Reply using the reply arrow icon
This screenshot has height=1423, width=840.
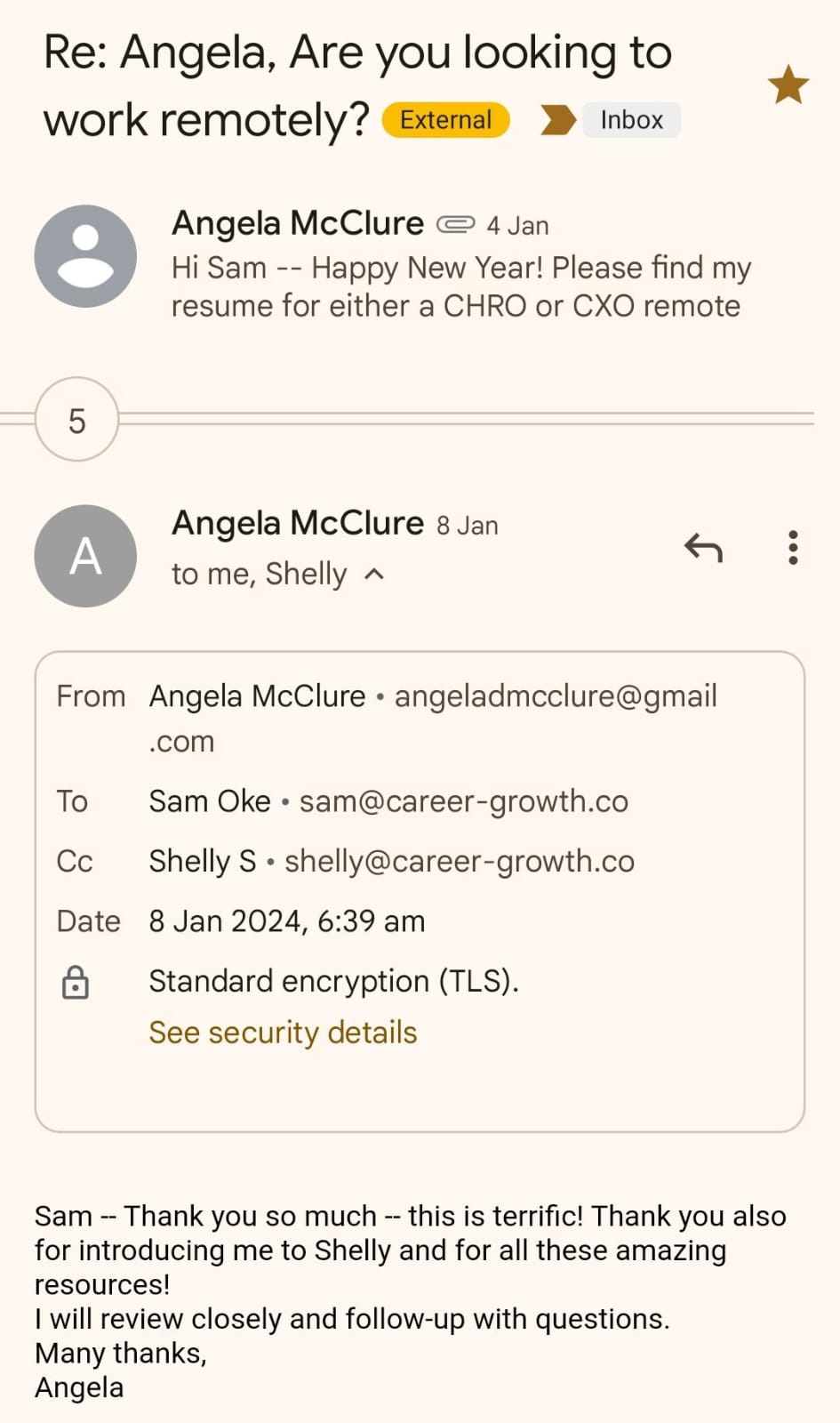tap(703, 548)
